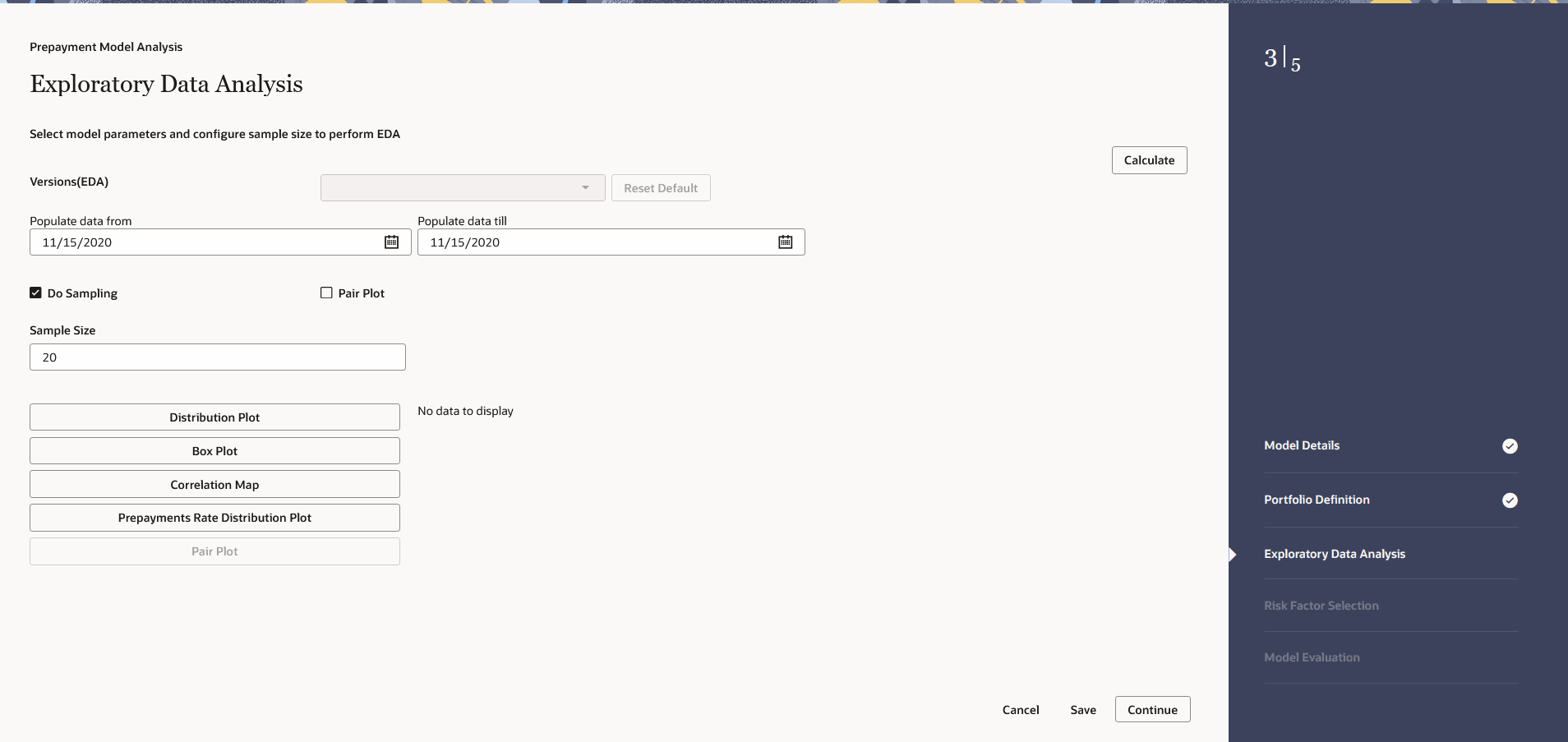Open the calendar picker for Populate data from
This screenshot has width=1568, height=742.
pos(391,242)
